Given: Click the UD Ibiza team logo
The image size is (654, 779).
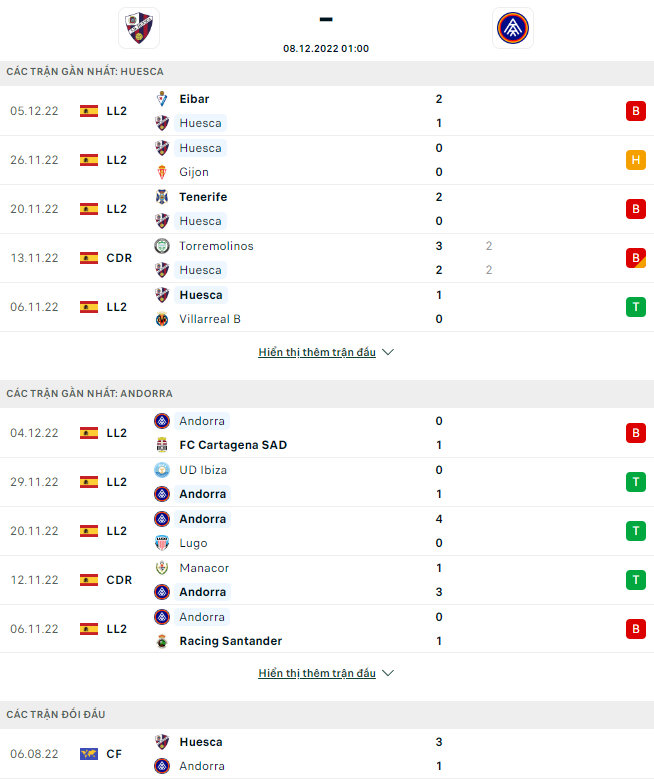Looking at the screenshot, I should 162,470.
